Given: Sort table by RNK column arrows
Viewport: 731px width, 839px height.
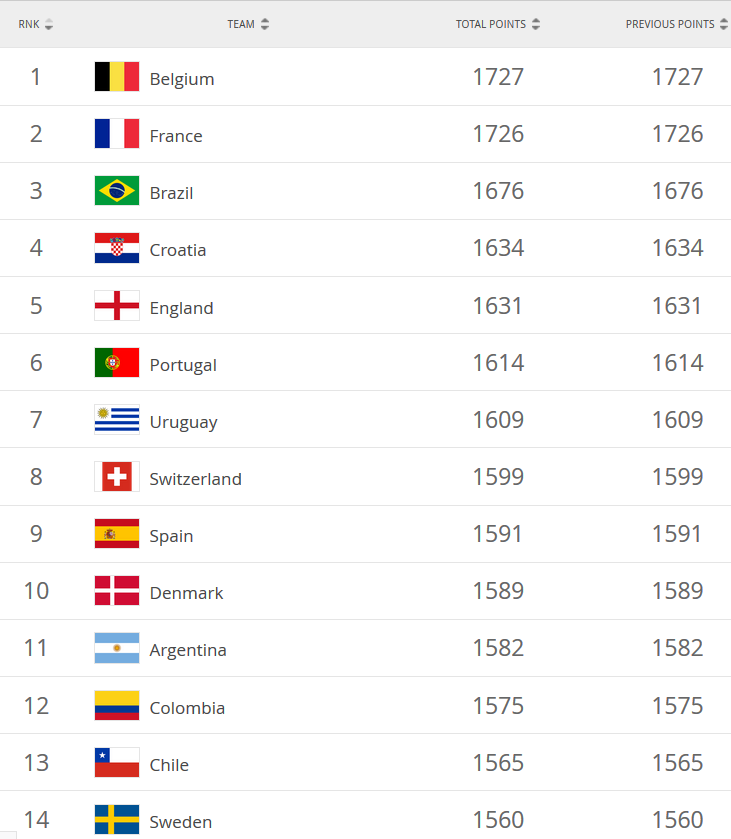Looking at the screenshot, I should pos(49,24).
